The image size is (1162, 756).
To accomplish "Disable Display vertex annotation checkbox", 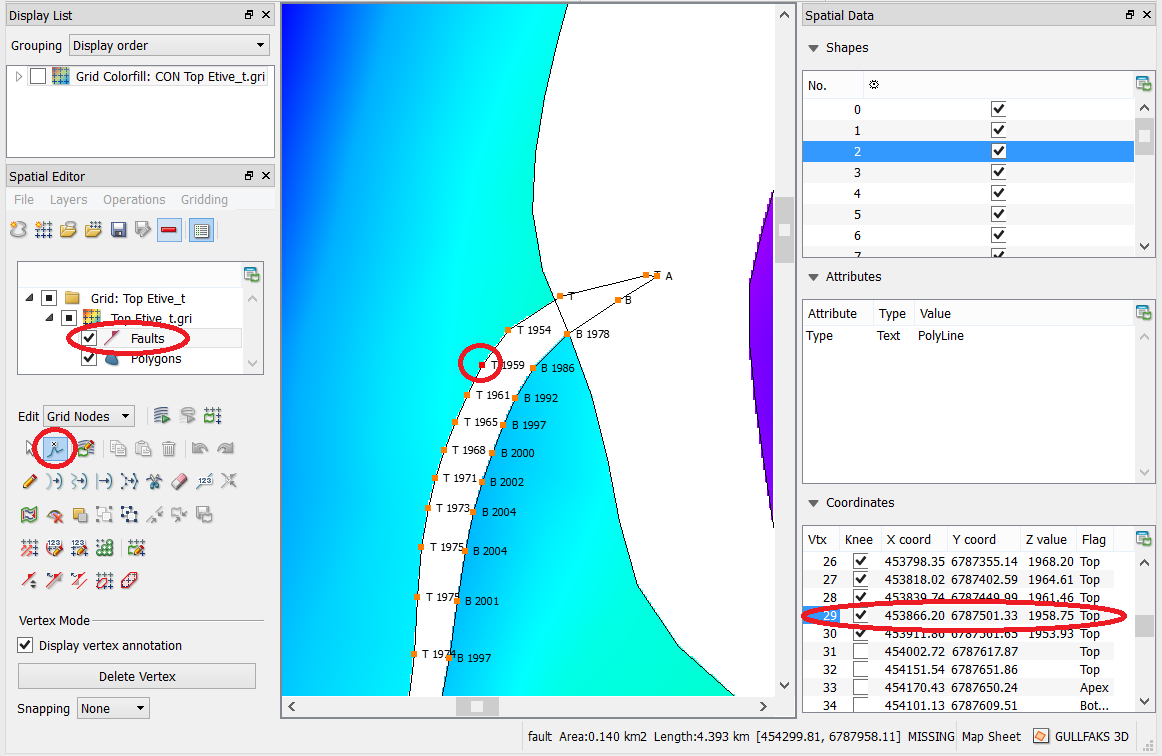I will coord(26,645).
